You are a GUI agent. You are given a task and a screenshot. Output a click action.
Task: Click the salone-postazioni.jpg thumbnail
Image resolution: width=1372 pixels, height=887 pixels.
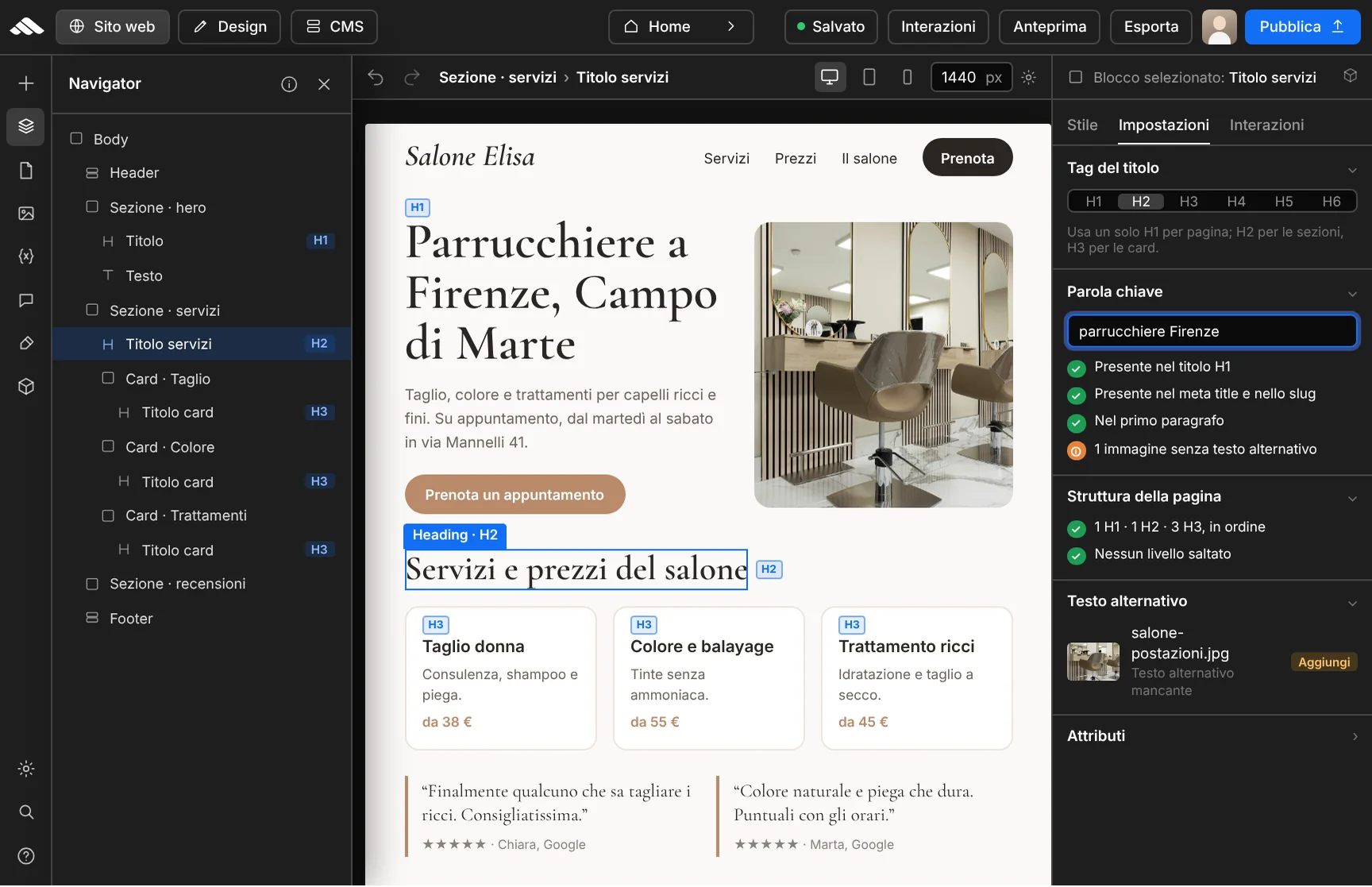1093,661
